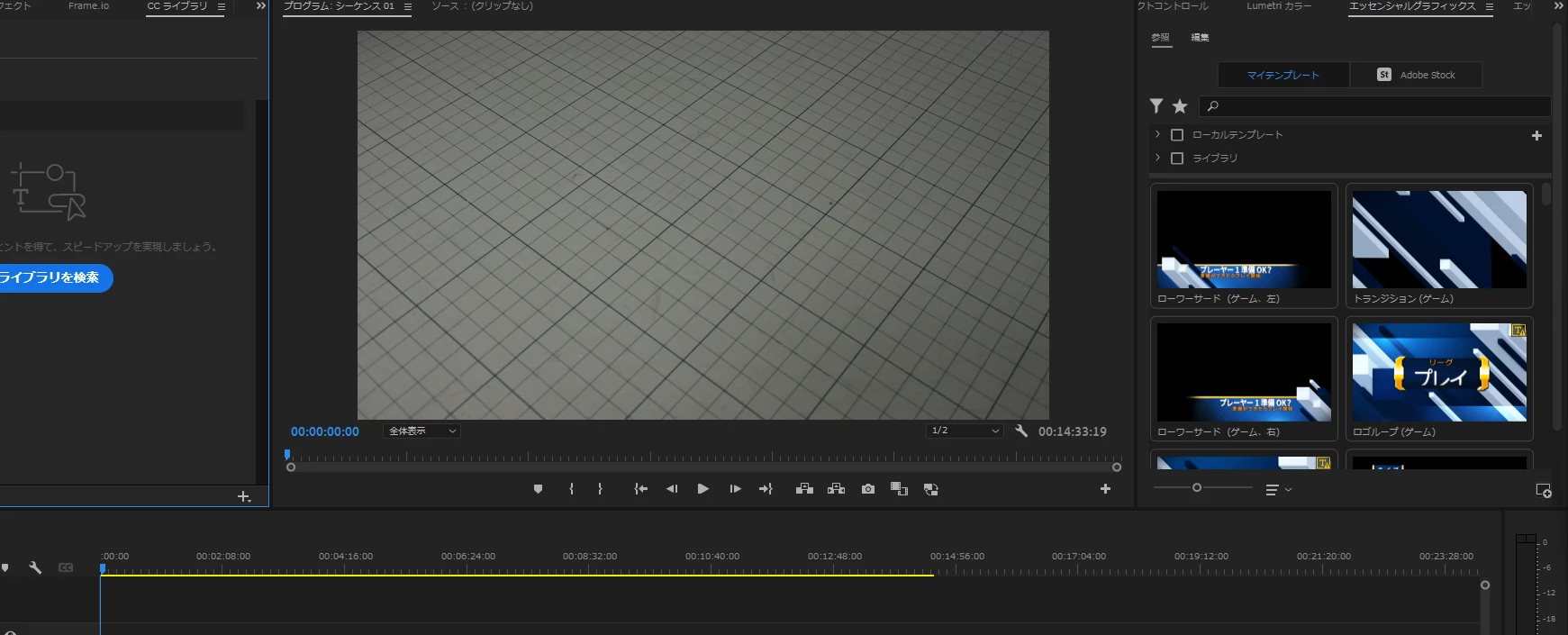Image resolution: width=1568 pixels, height=635 pixels.
Task: Expand the Local Templates folder
Action: (x=1157, y=134)
